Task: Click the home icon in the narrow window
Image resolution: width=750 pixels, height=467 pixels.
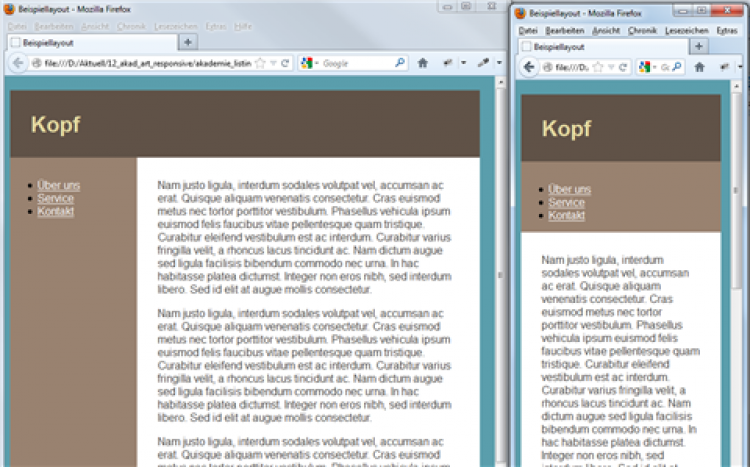Action: pyautogui.click(x=701, y=67)
